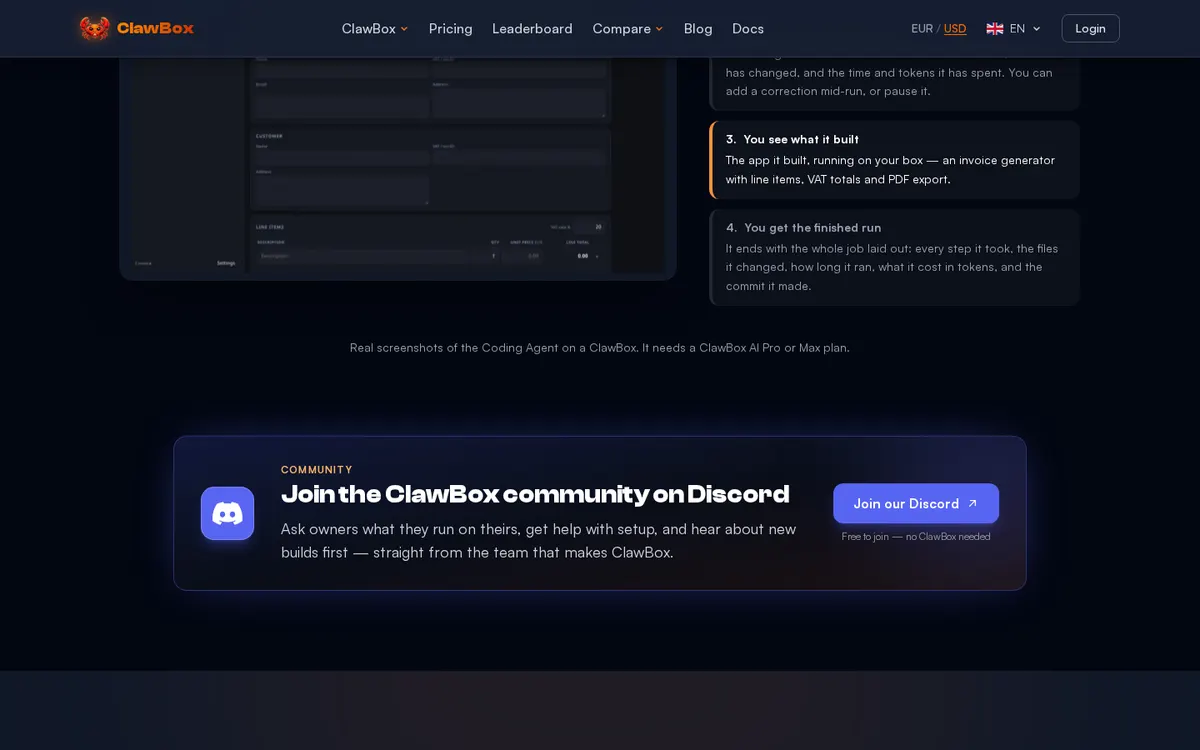The image size is (1200, 750).
Task: Open the Leaderboard page
Action: [532, 28]
